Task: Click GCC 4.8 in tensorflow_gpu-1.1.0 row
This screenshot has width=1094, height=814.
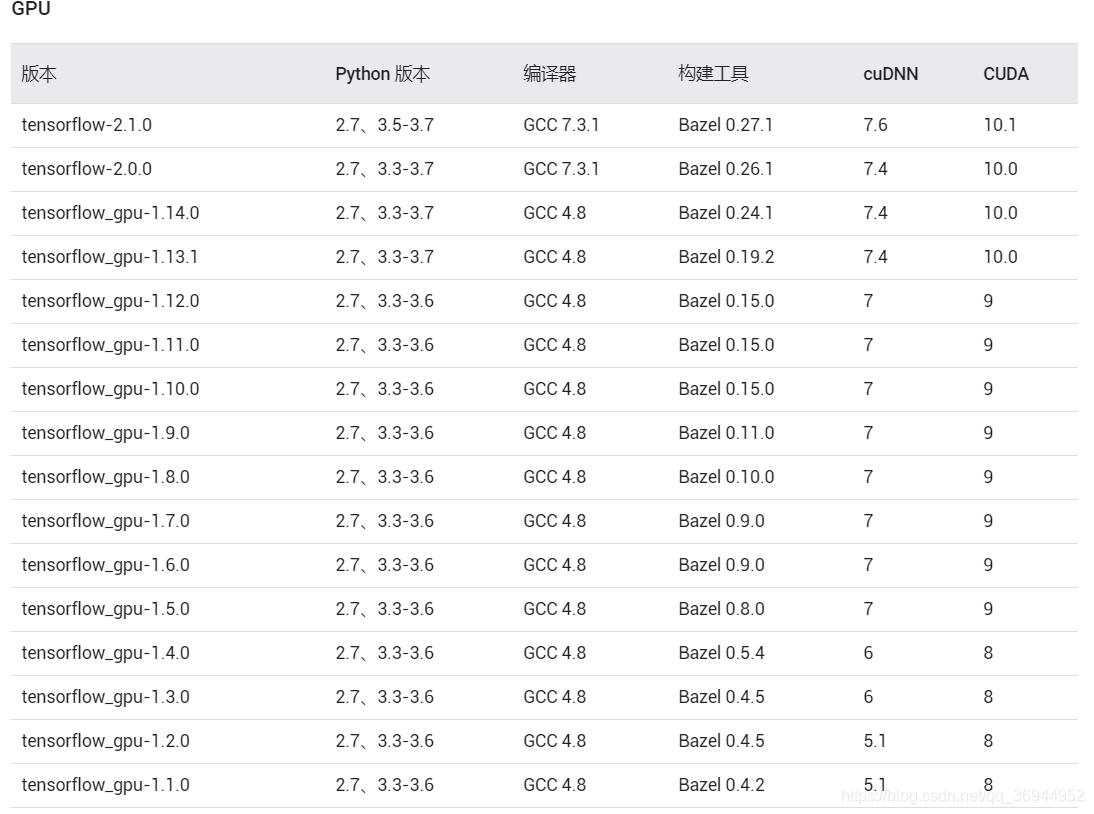Action: pyautogui.click(x=555, y=784)
